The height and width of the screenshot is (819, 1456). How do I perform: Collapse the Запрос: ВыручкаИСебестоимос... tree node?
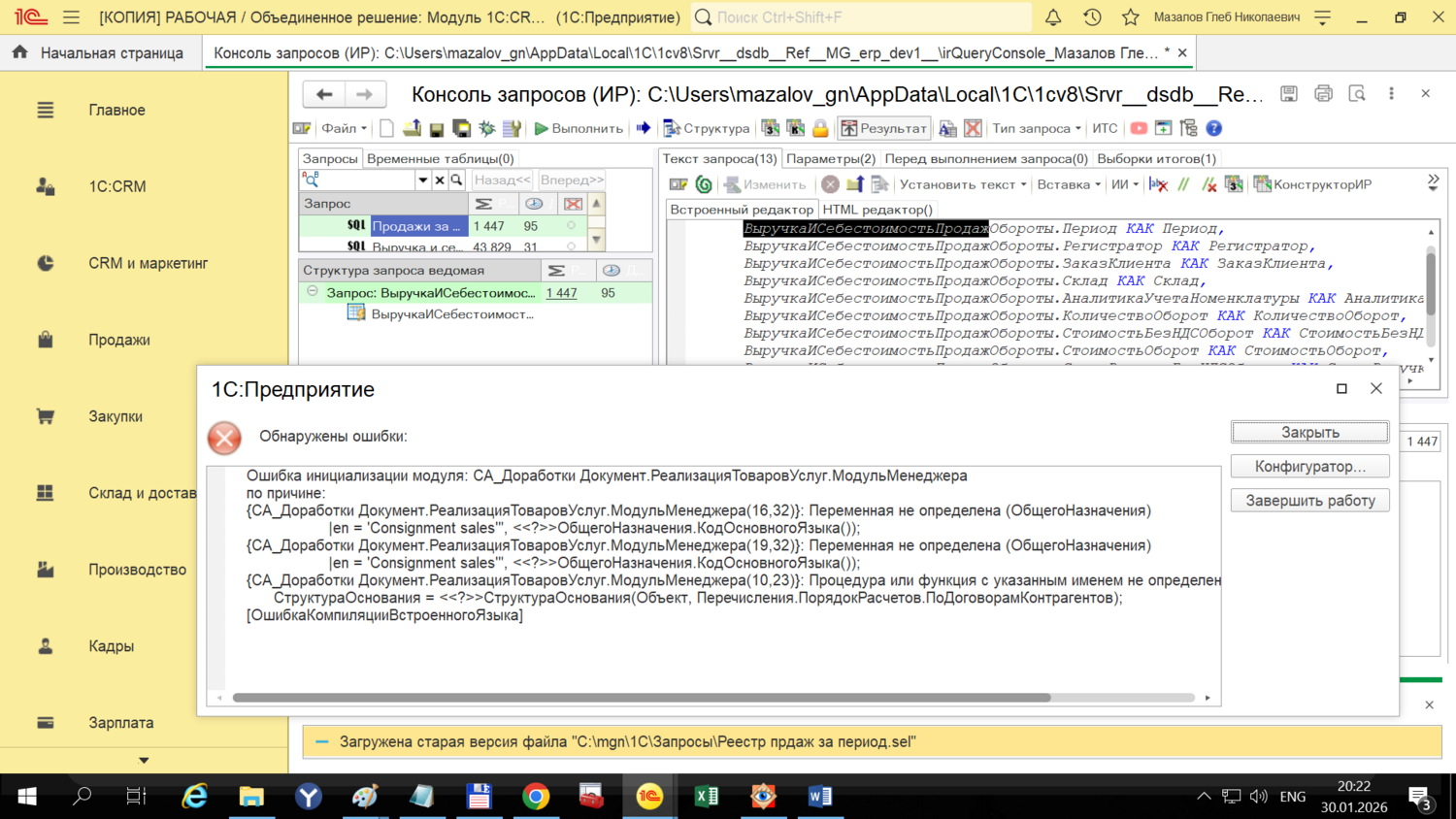coord(313,291)
